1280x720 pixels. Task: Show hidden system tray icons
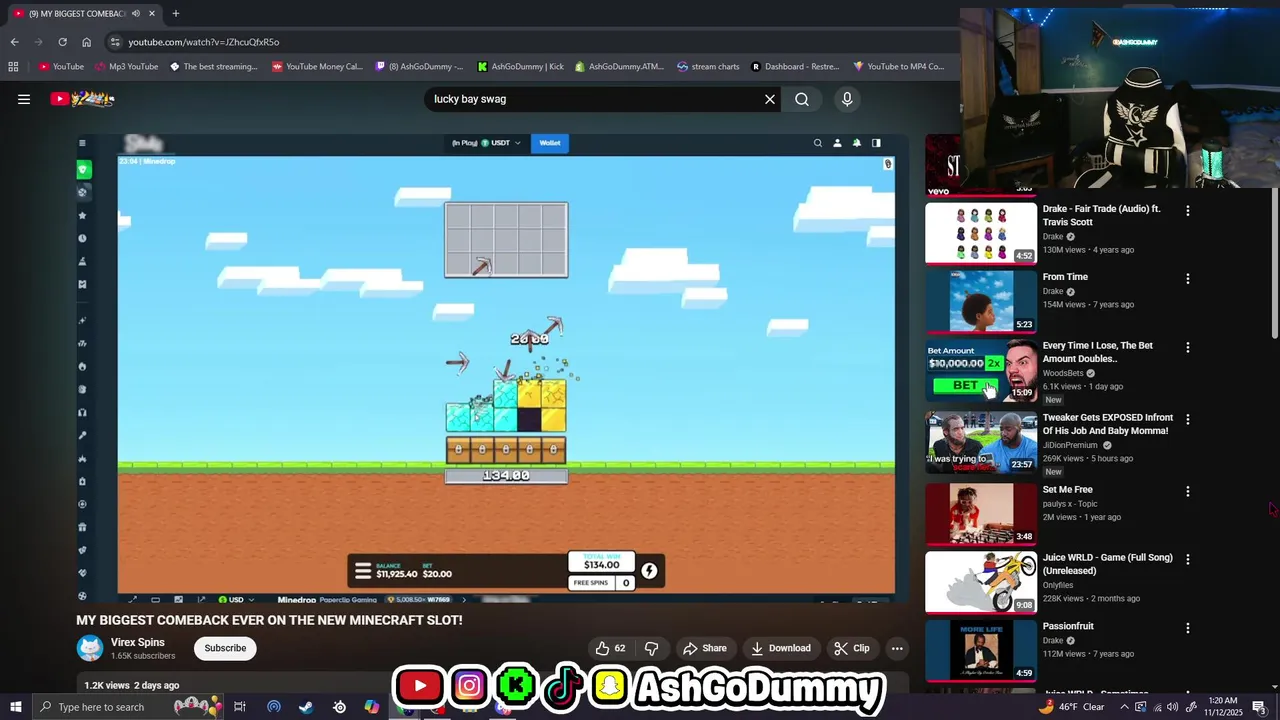tap(1124, 707)
